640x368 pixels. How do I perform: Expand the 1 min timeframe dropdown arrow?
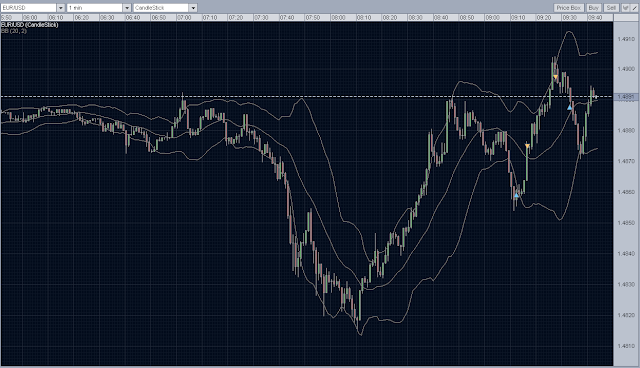tap(127, 8)
